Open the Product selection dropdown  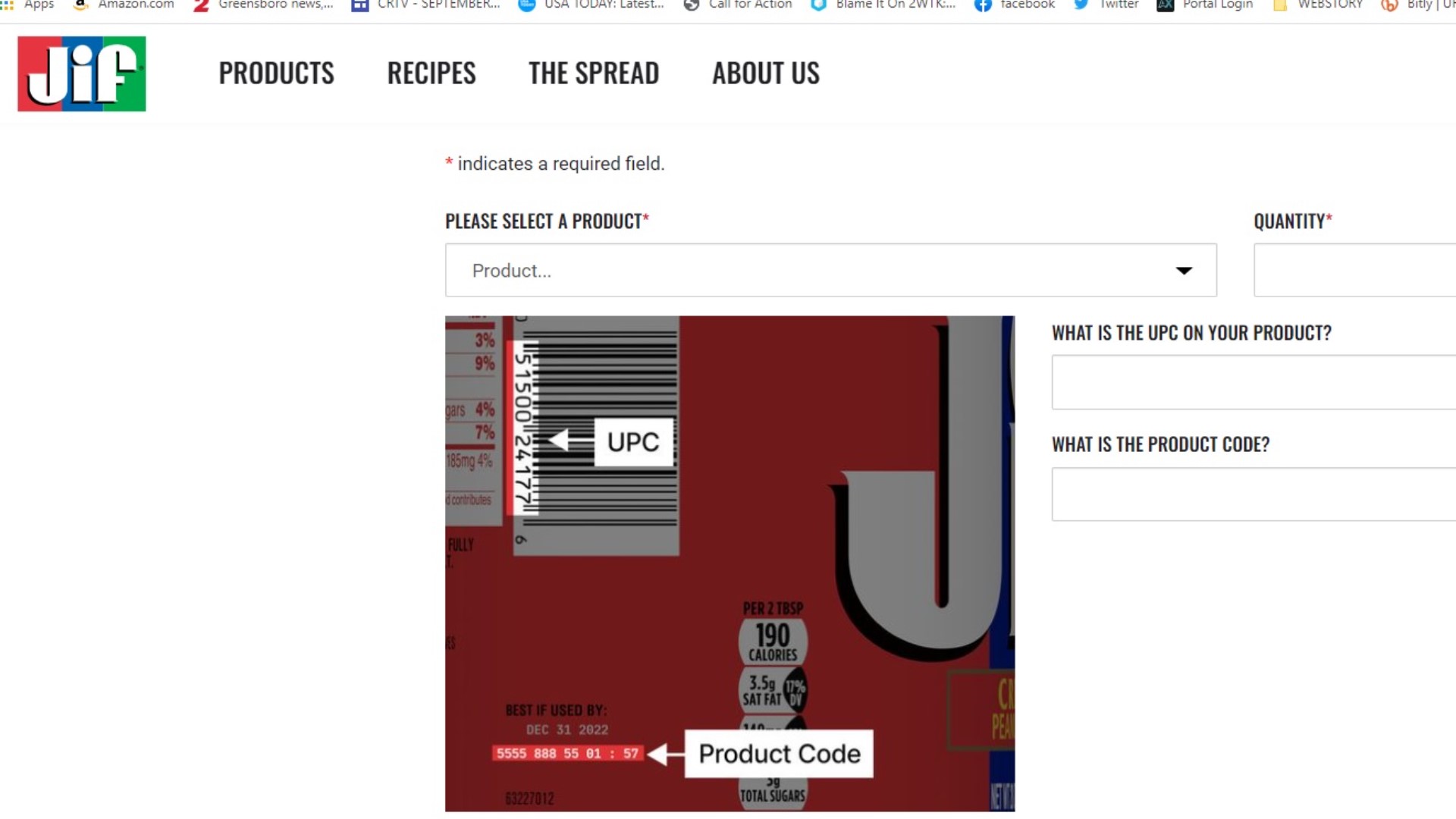(830, 270)
